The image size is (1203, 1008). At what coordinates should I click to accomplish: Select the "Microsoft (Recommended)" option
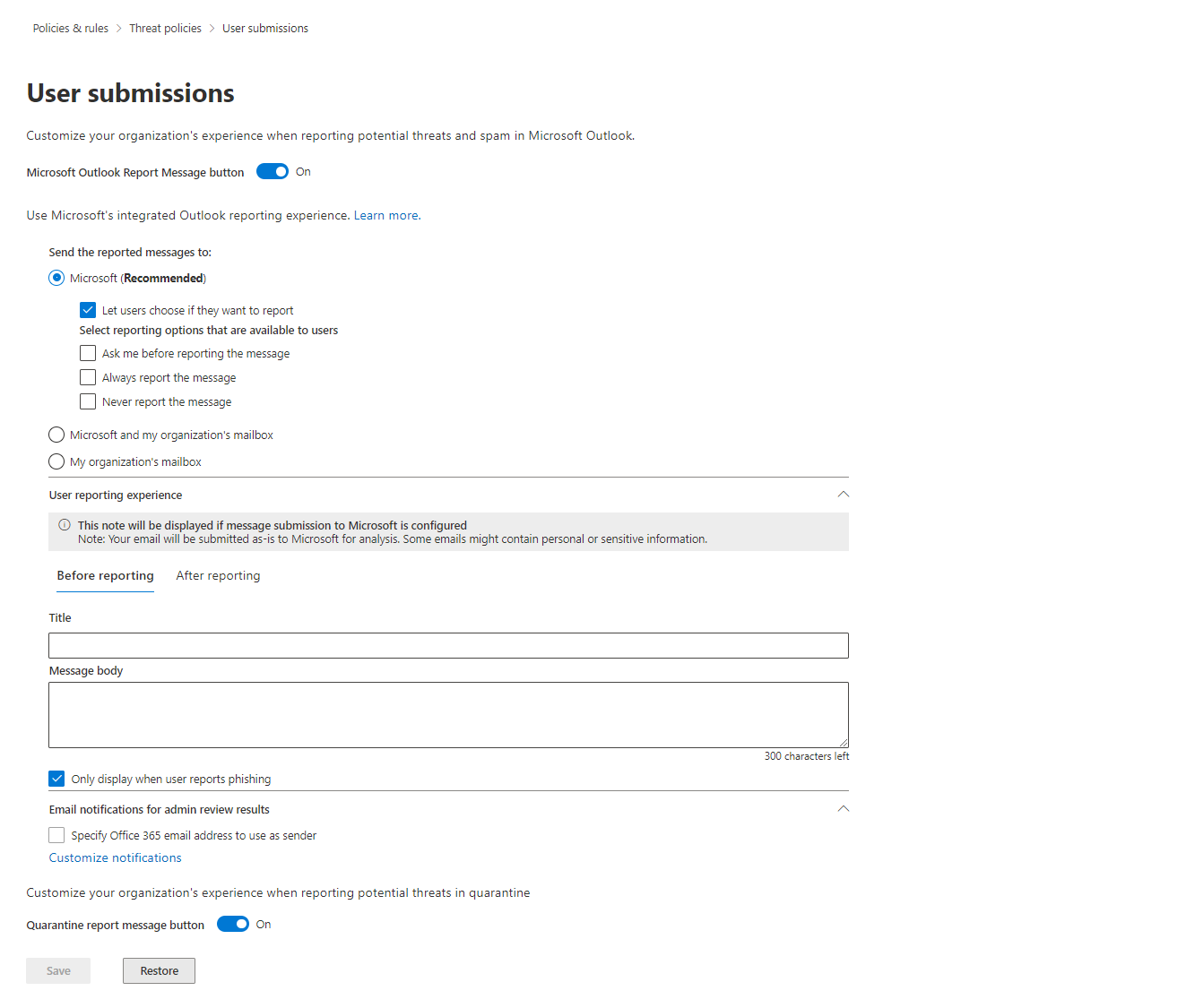(x=56, y=278)
